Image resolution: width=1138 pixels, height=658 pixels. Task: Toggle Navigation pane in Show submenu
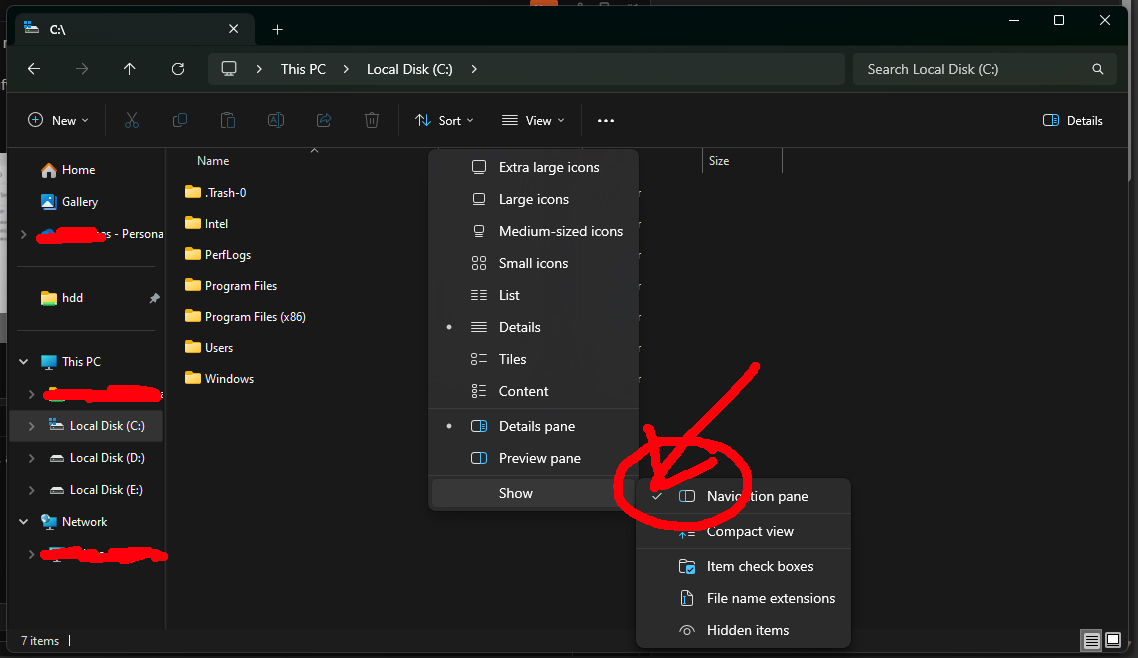click(x=743, y=496)
